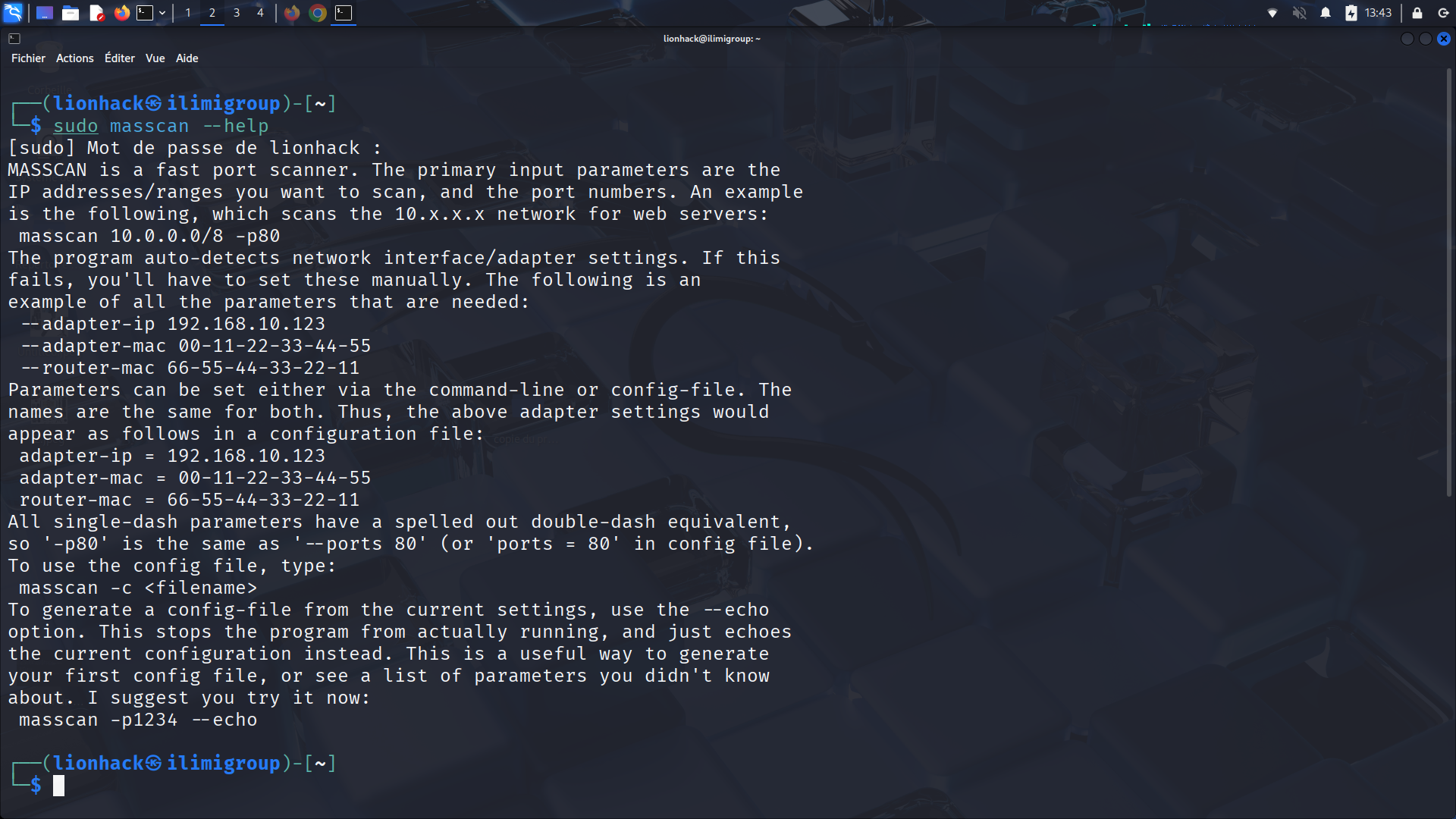The height and width of the screenshot is (819, 1456).
Task: Switch to workspace 3
Action: click(237, 13)
